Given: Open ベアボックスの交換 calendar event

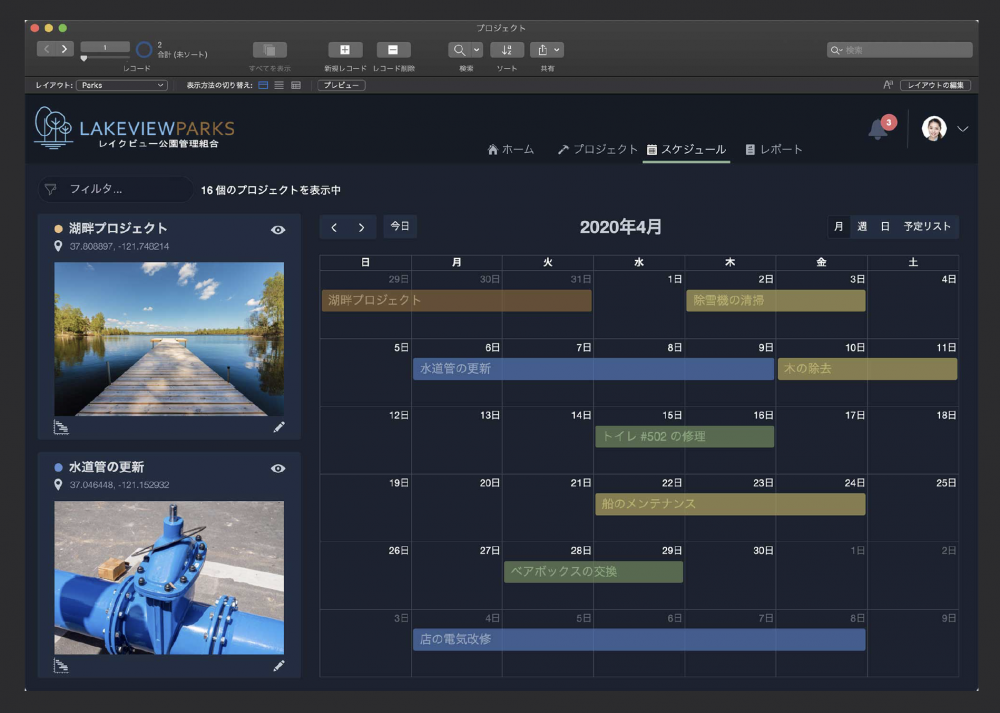Looking at the screenshot, I should pyautogui.click(x=593, y=571).
